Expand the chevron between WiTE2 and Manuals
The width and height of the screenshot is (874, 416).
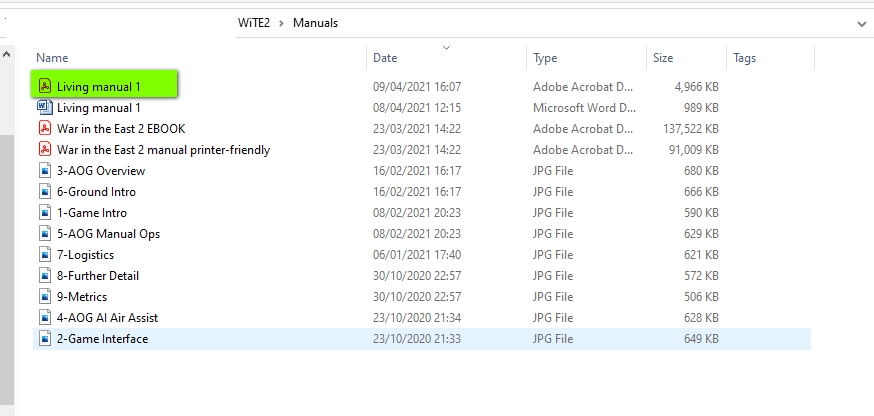[x=281, y=23]
